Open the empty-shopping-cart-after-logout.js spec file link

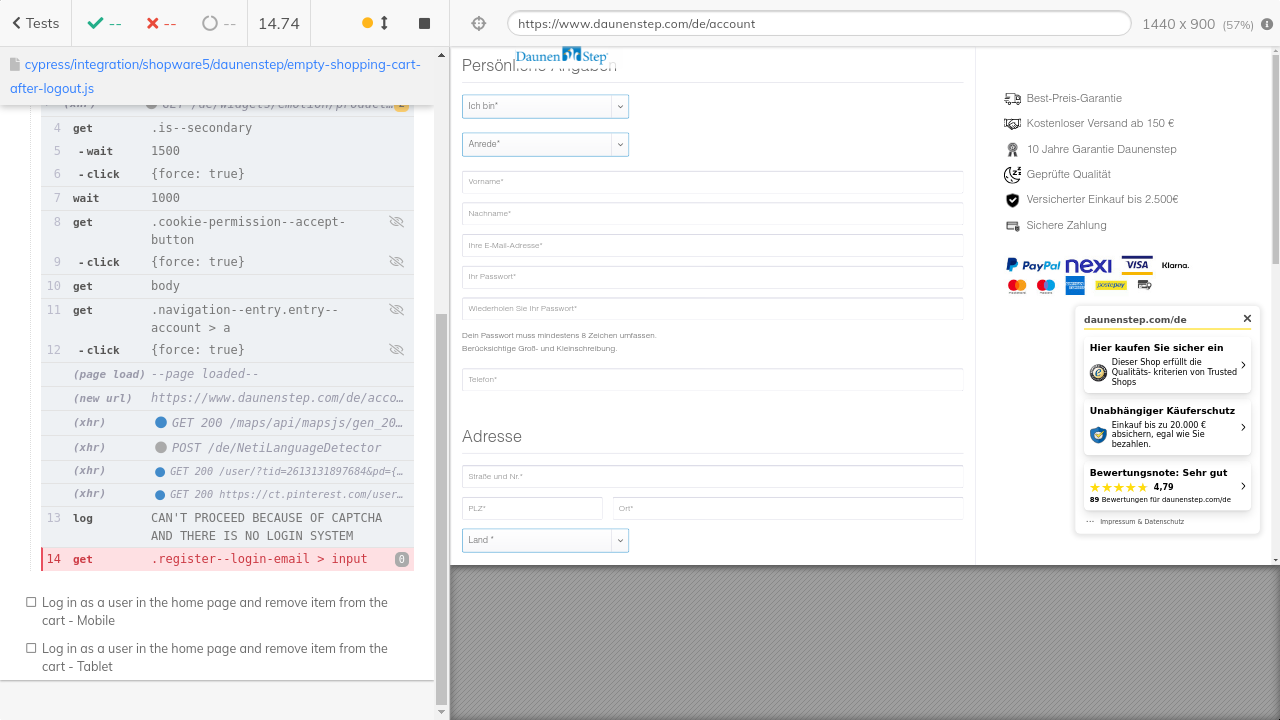pos(215,76)
